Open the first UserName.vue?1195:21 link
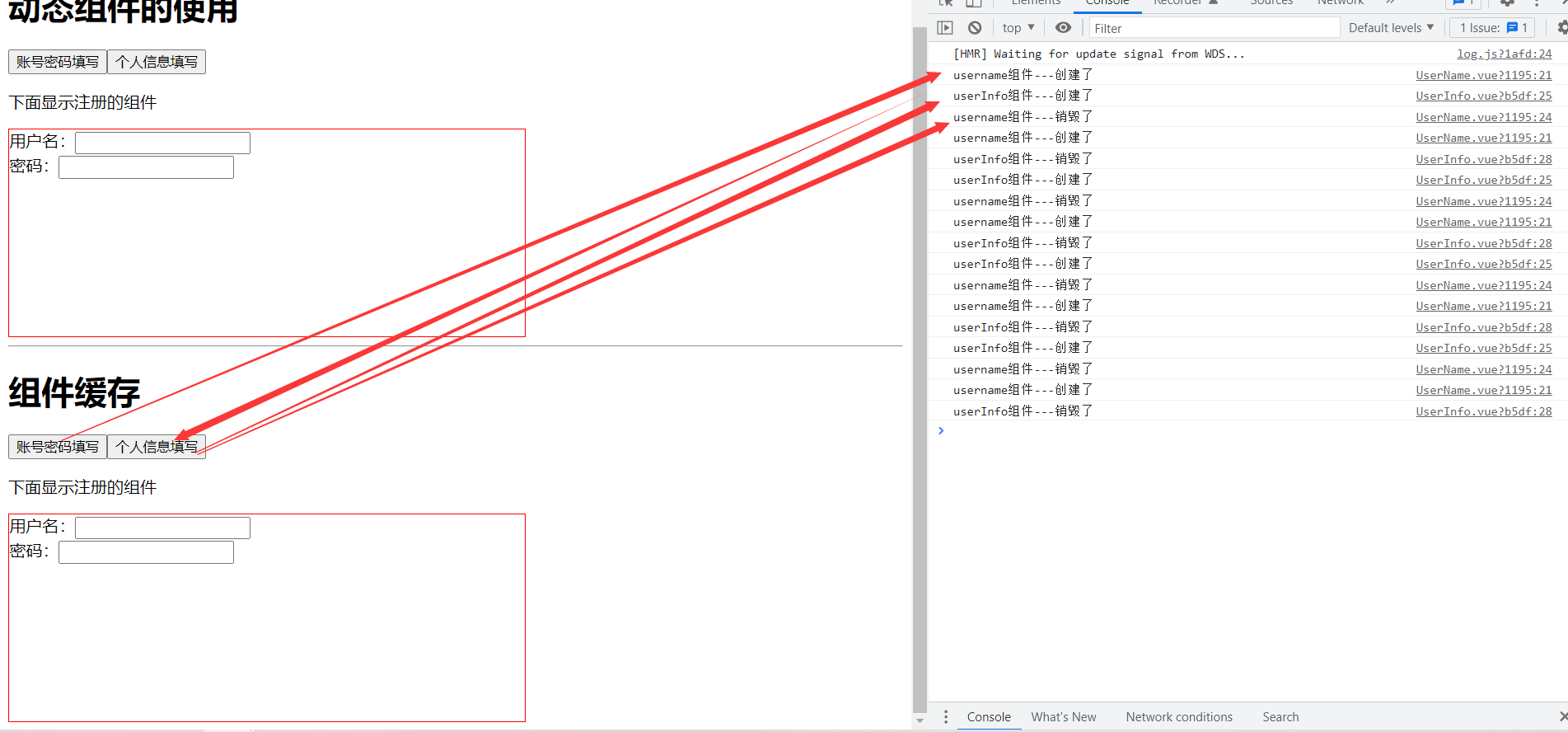This screenshot has height=732, width=1568. (1483, 75)
